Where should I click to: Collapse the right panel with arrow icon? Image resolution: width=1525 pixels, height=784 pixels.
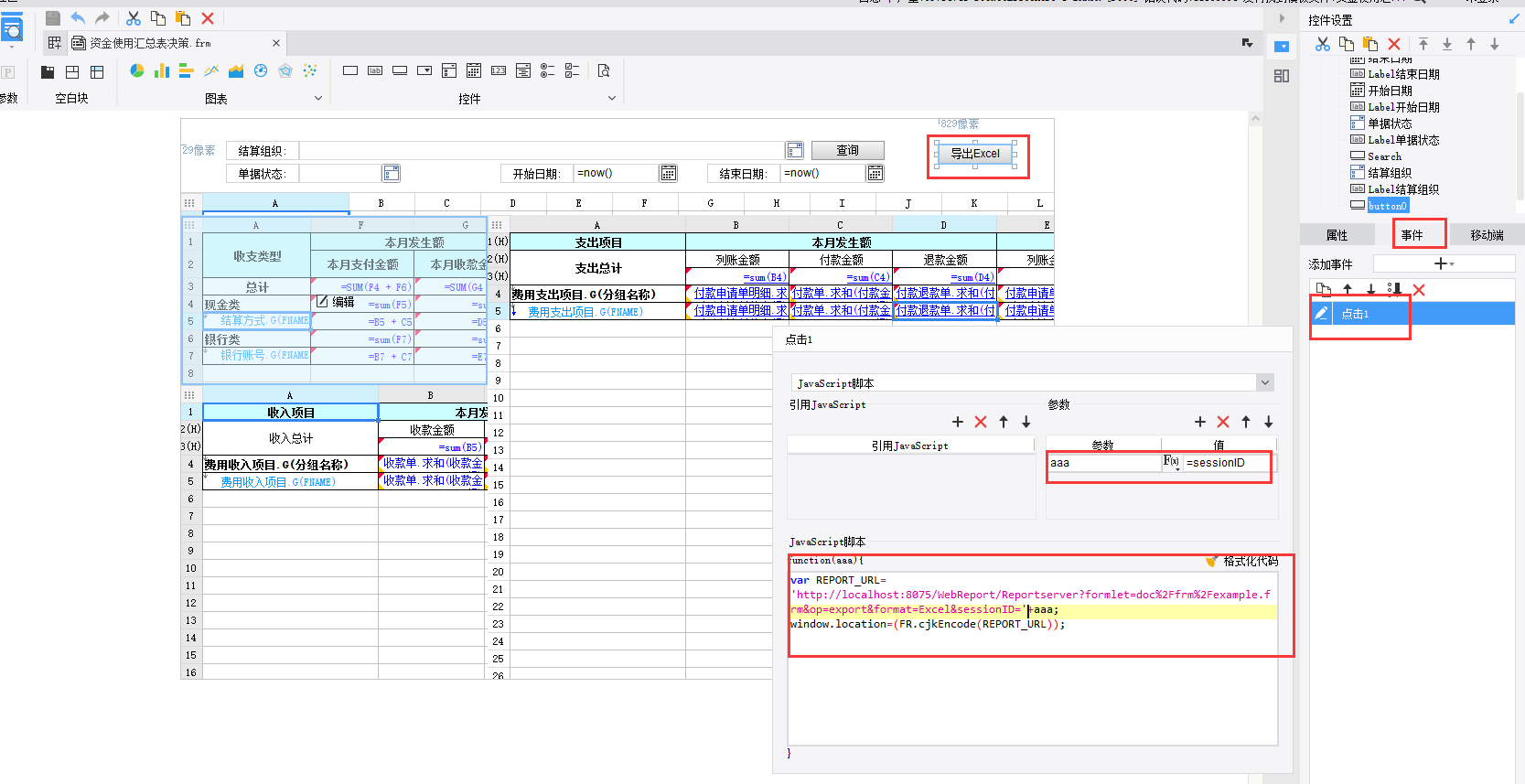click(x=1282, y=18)
